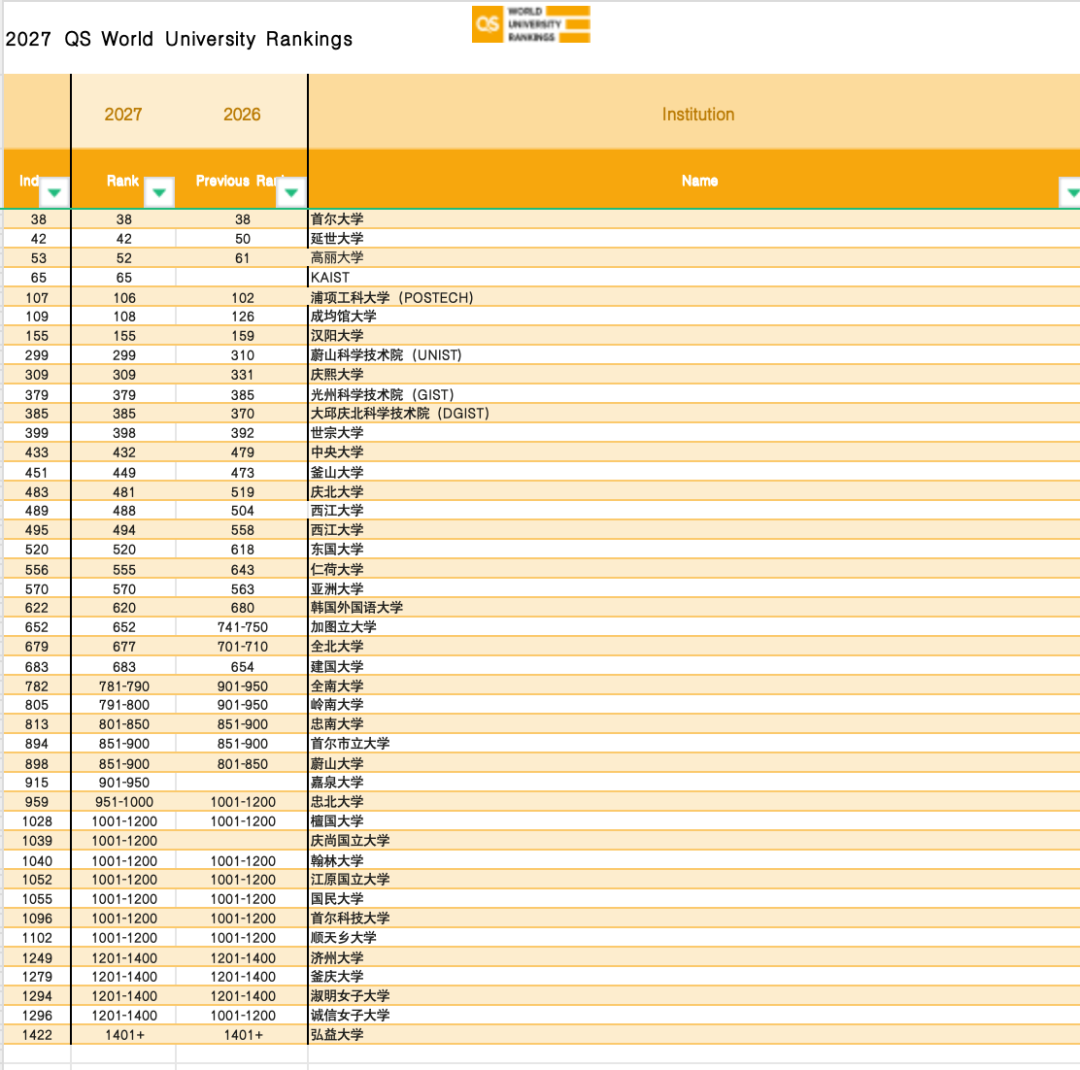Select the cell '延世大学'

pyautogui.click(x=694, y=238)
